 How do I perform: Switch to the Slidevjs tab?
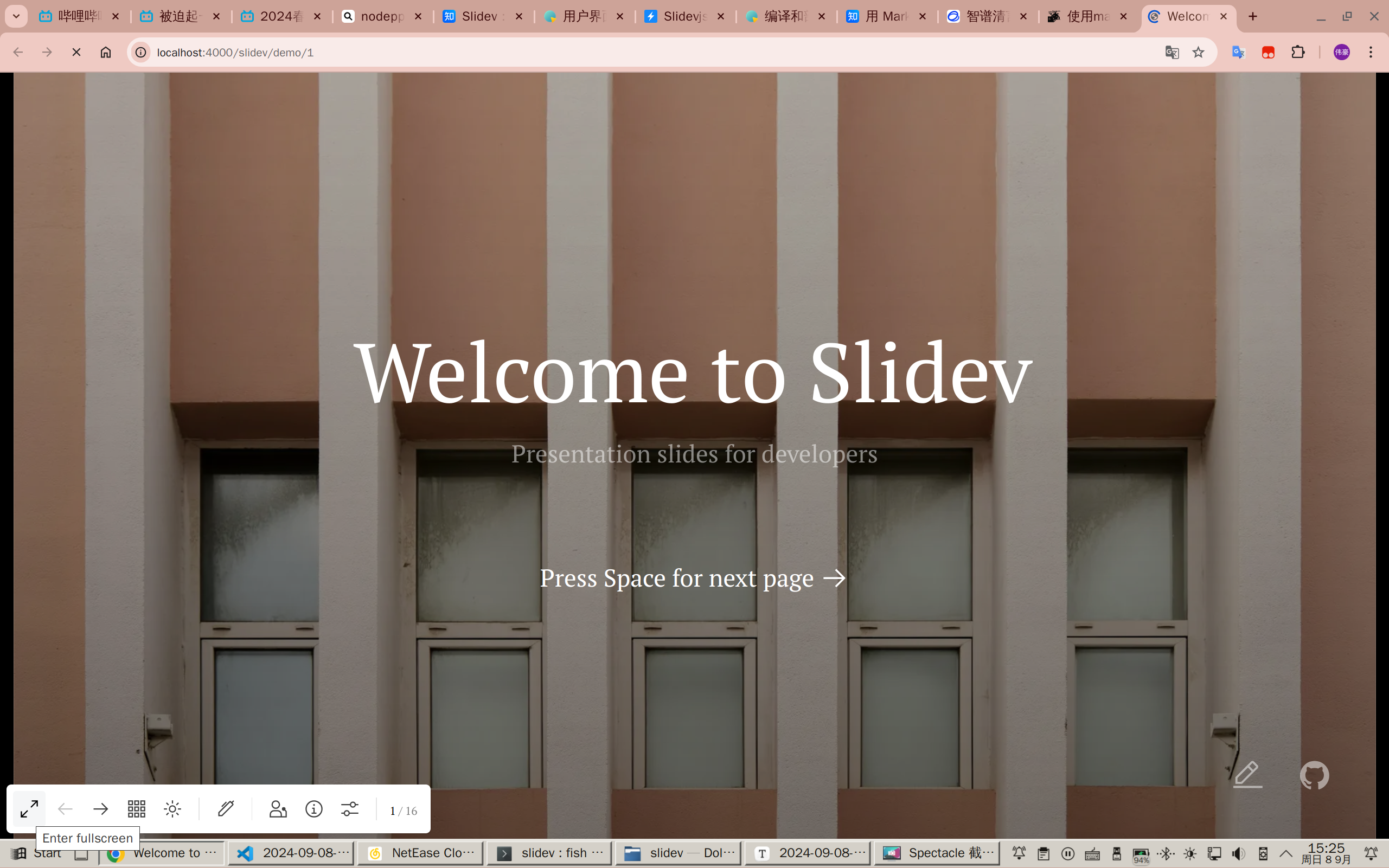pos(683,16)
